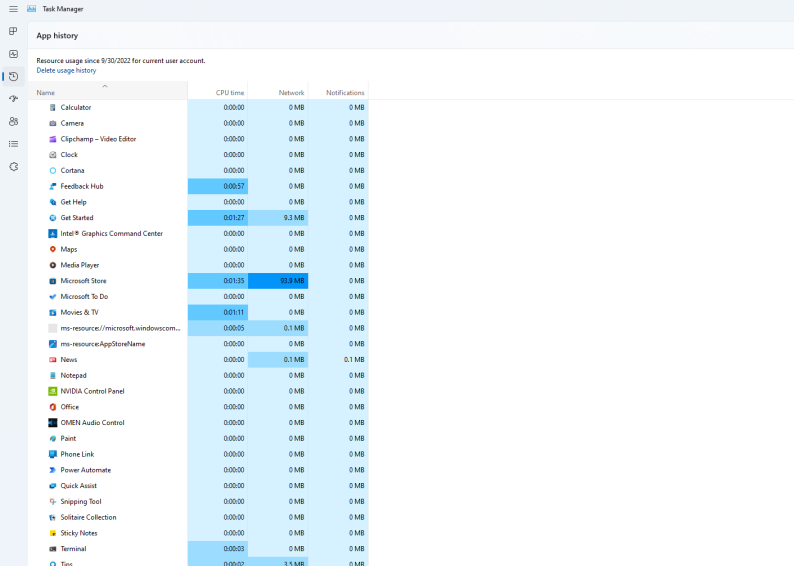This screenshot has width=794, height=566.
Task: Click Terminal CPU time 0:00:03
Action: click(x=218, y=549)
